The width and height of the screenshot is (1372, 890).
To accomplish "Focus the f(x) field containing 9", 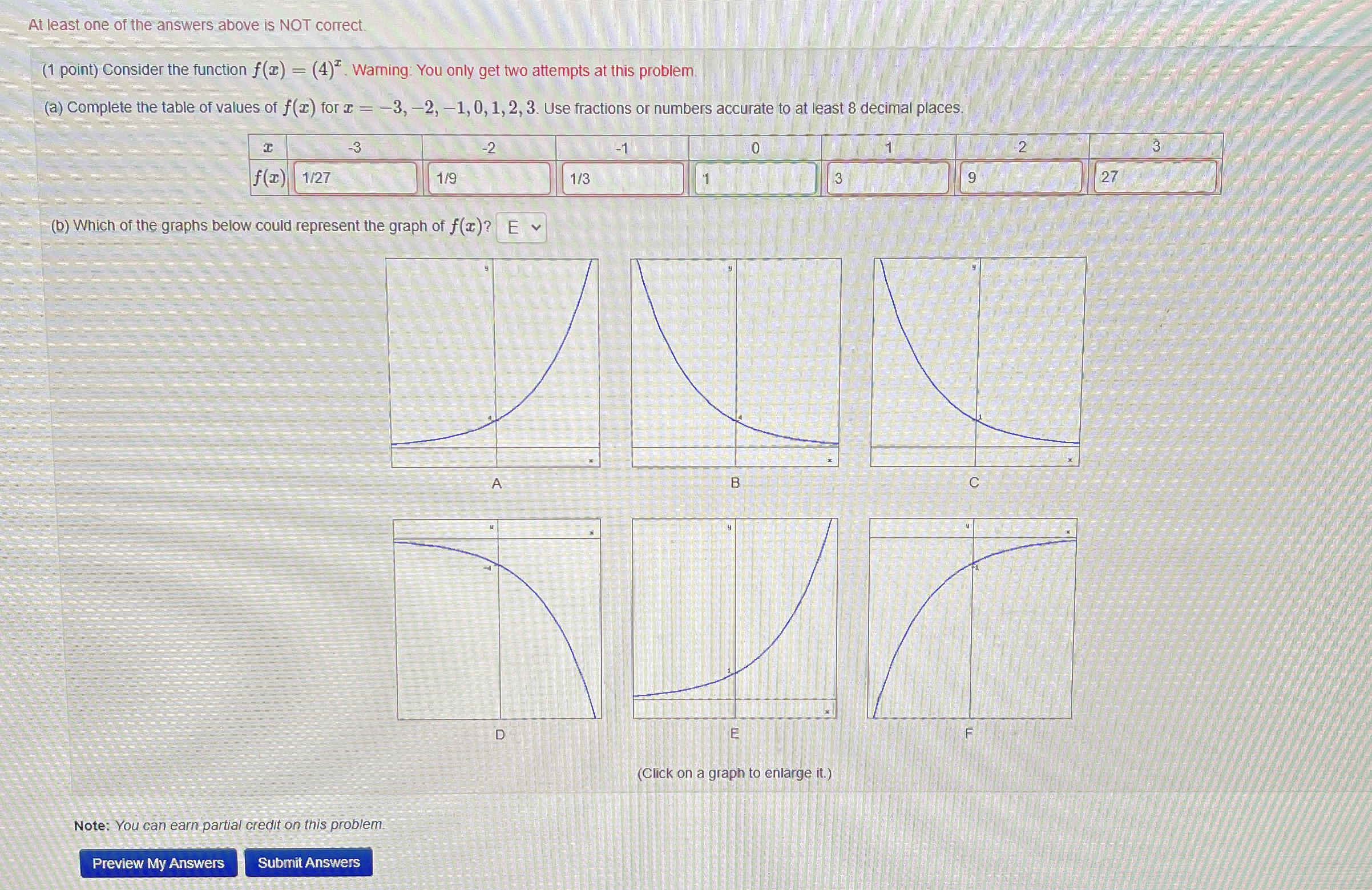I will [x=1020, y=177].
